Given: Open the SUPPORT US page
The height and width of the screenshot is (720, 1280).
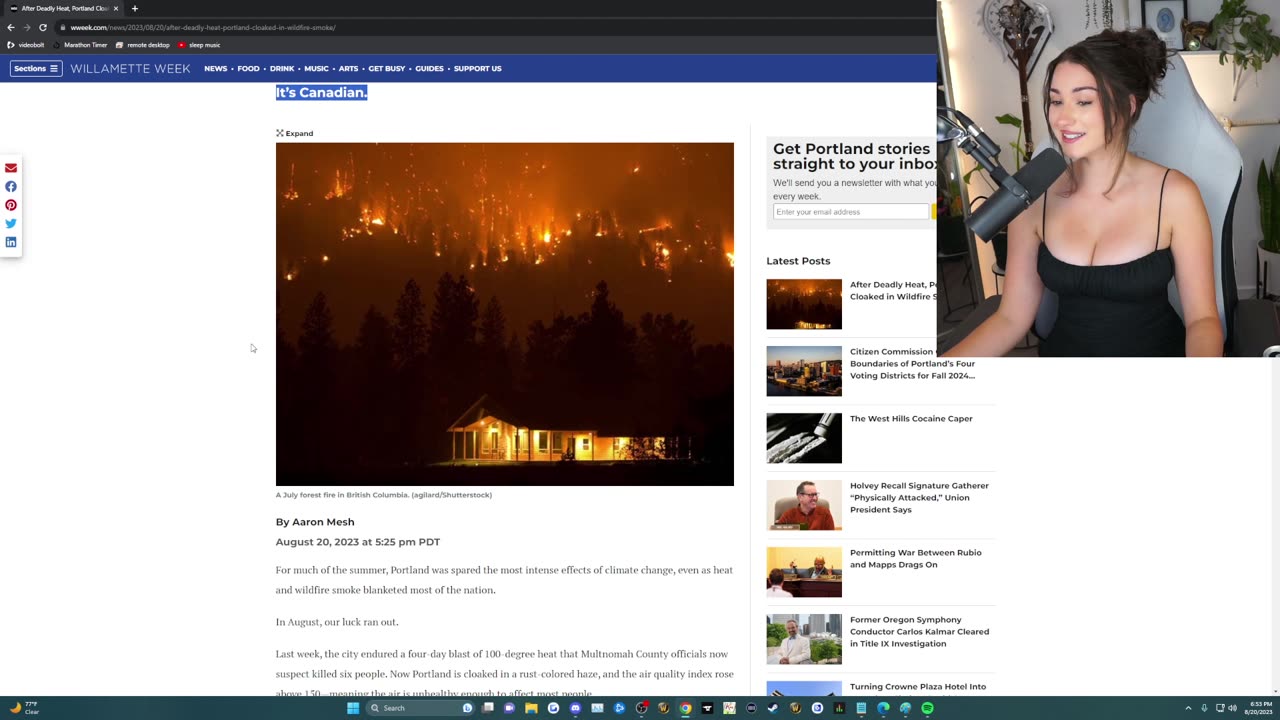Looking at the screenshot, I should point(477,68).
